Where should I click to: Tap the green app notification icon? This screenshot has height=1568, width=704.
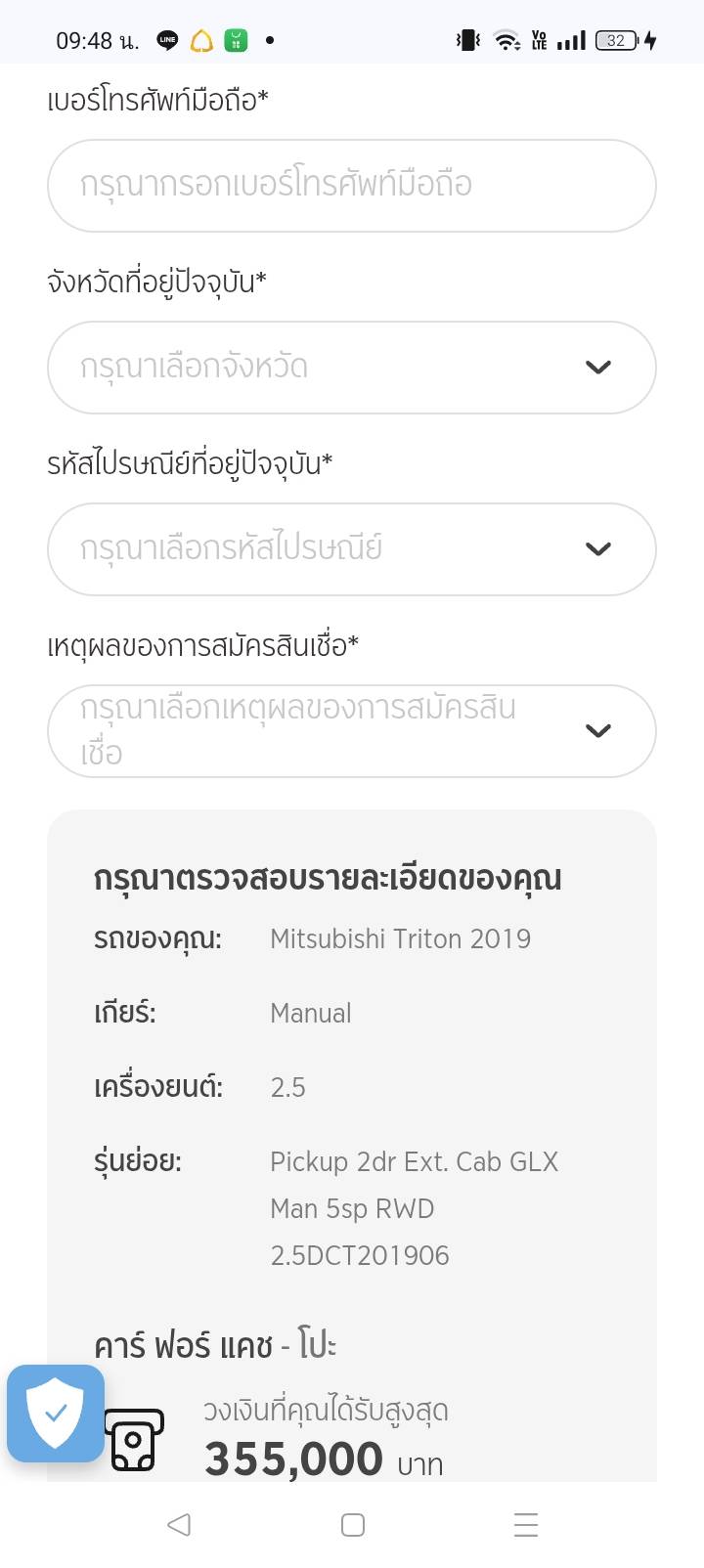click(x=235, y=41)
